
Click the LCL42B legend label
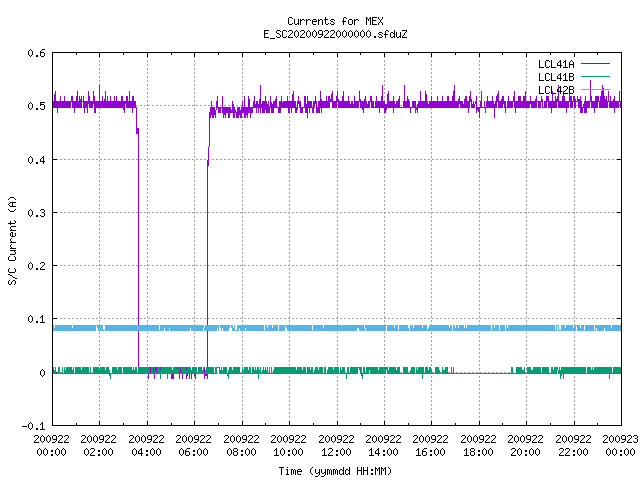(x=556, y=90)
